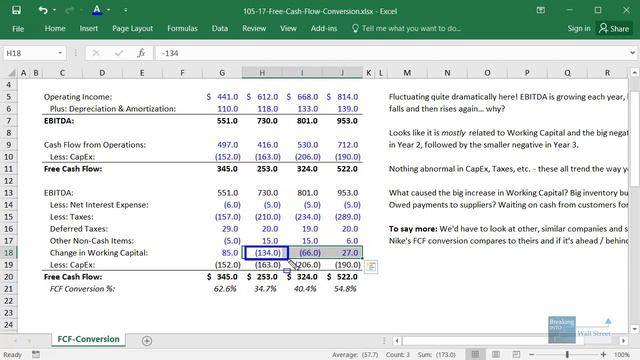Select column H header
This screenshot has height=360, width=640.
pyautogui.click(x=262, y=73)
